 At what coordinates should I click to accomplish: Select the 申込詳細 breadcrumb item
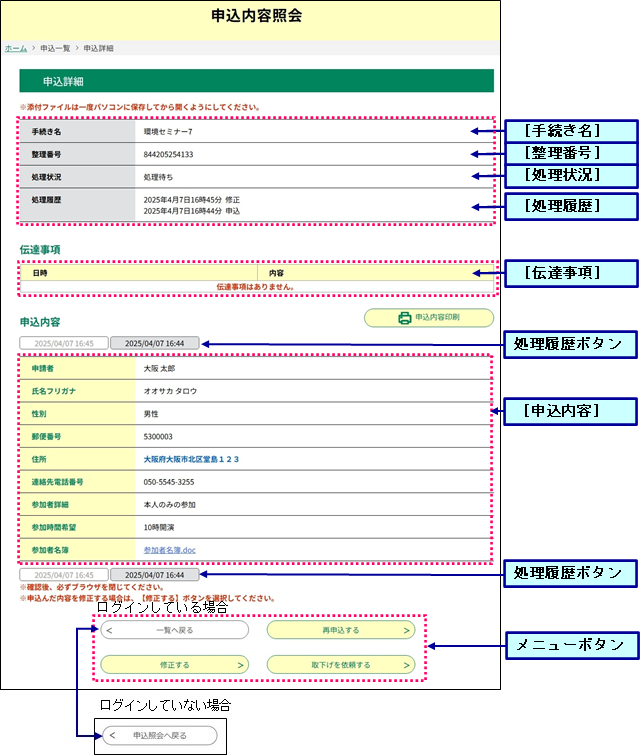click(98, 48)
